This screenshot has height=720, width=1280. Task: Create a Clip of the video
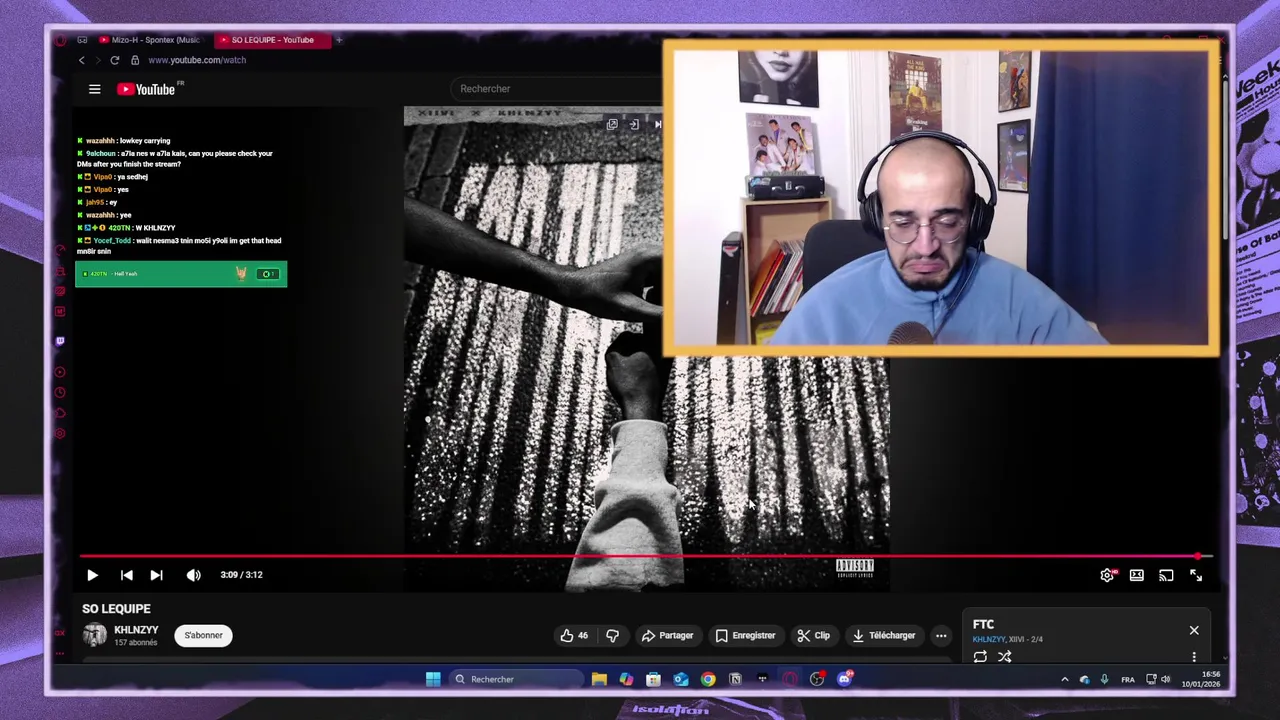[813, 635]
